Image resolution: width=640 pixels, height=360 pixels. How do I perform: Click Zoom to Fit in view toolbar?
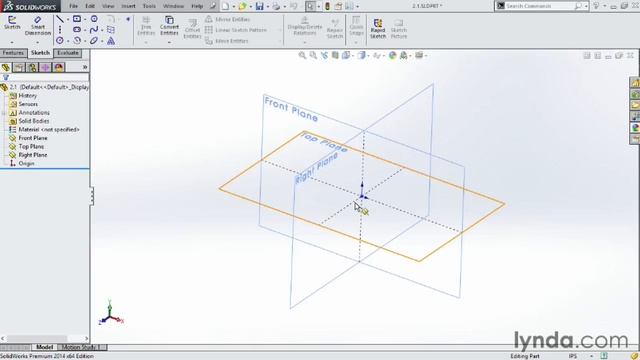[x=302, y=55]
